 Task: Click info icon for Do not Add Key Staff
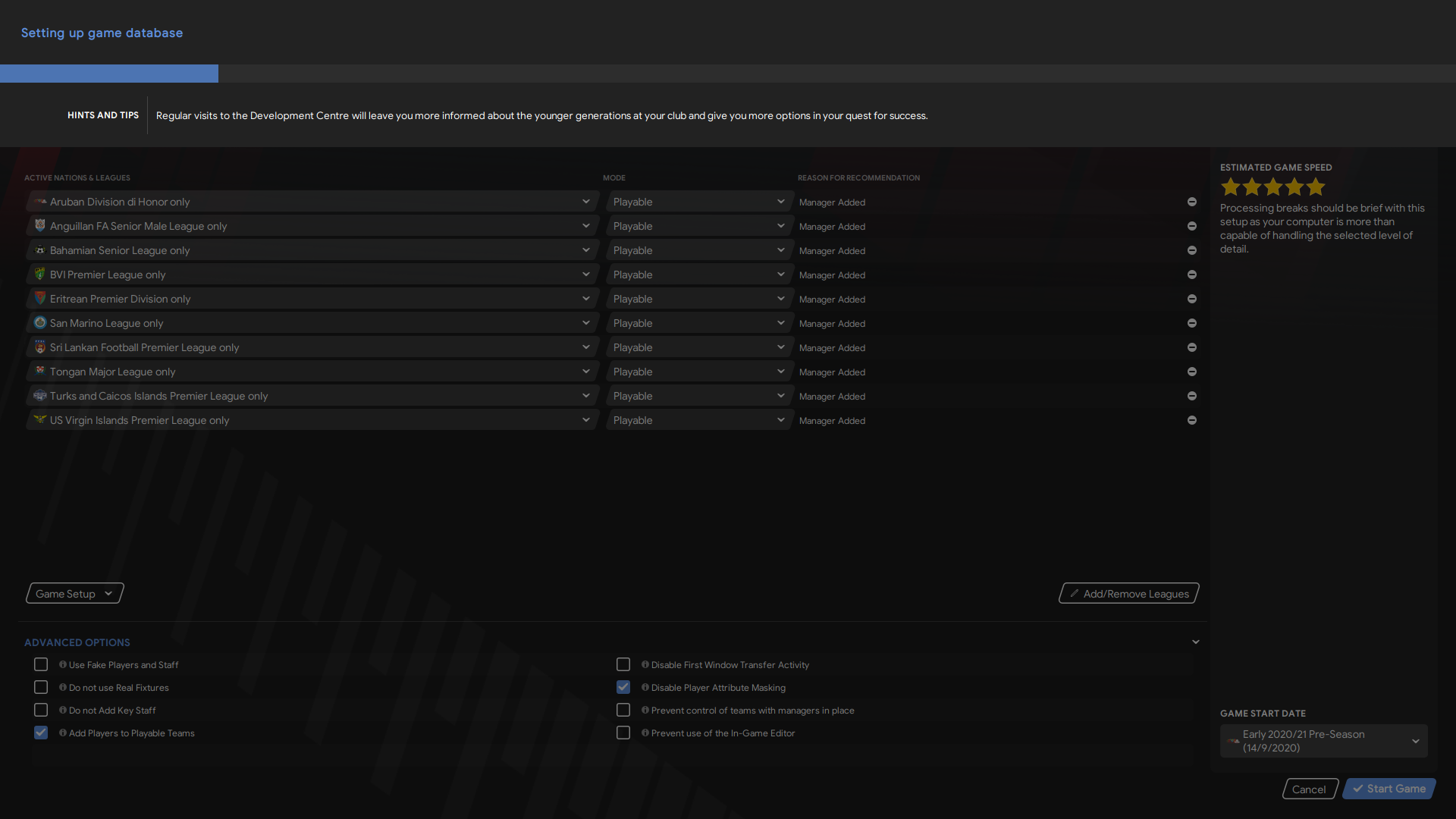coord(63,710)
